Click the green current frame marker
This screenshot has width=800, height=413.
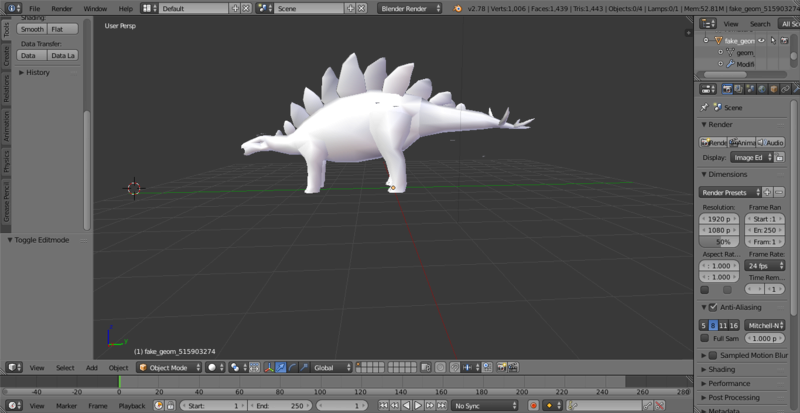[x=119, y=381]
